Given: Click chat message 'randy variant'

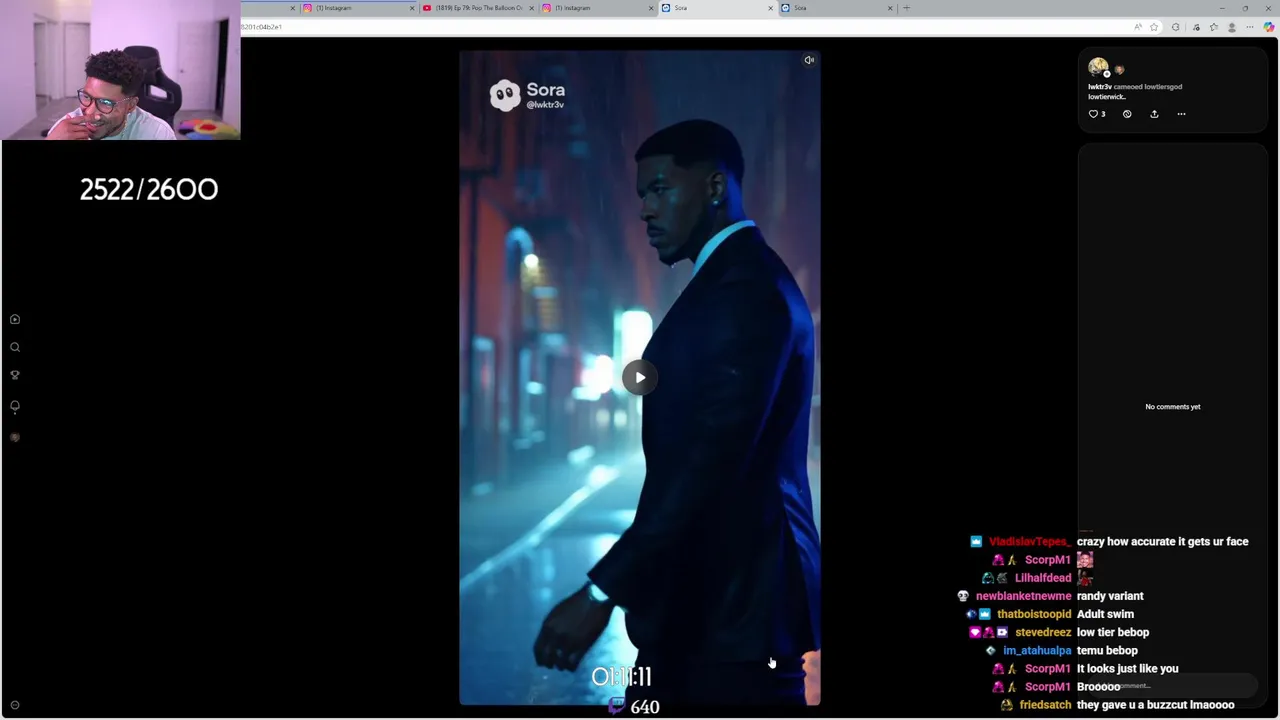Looking at the screenshot, I should 1110,596.
